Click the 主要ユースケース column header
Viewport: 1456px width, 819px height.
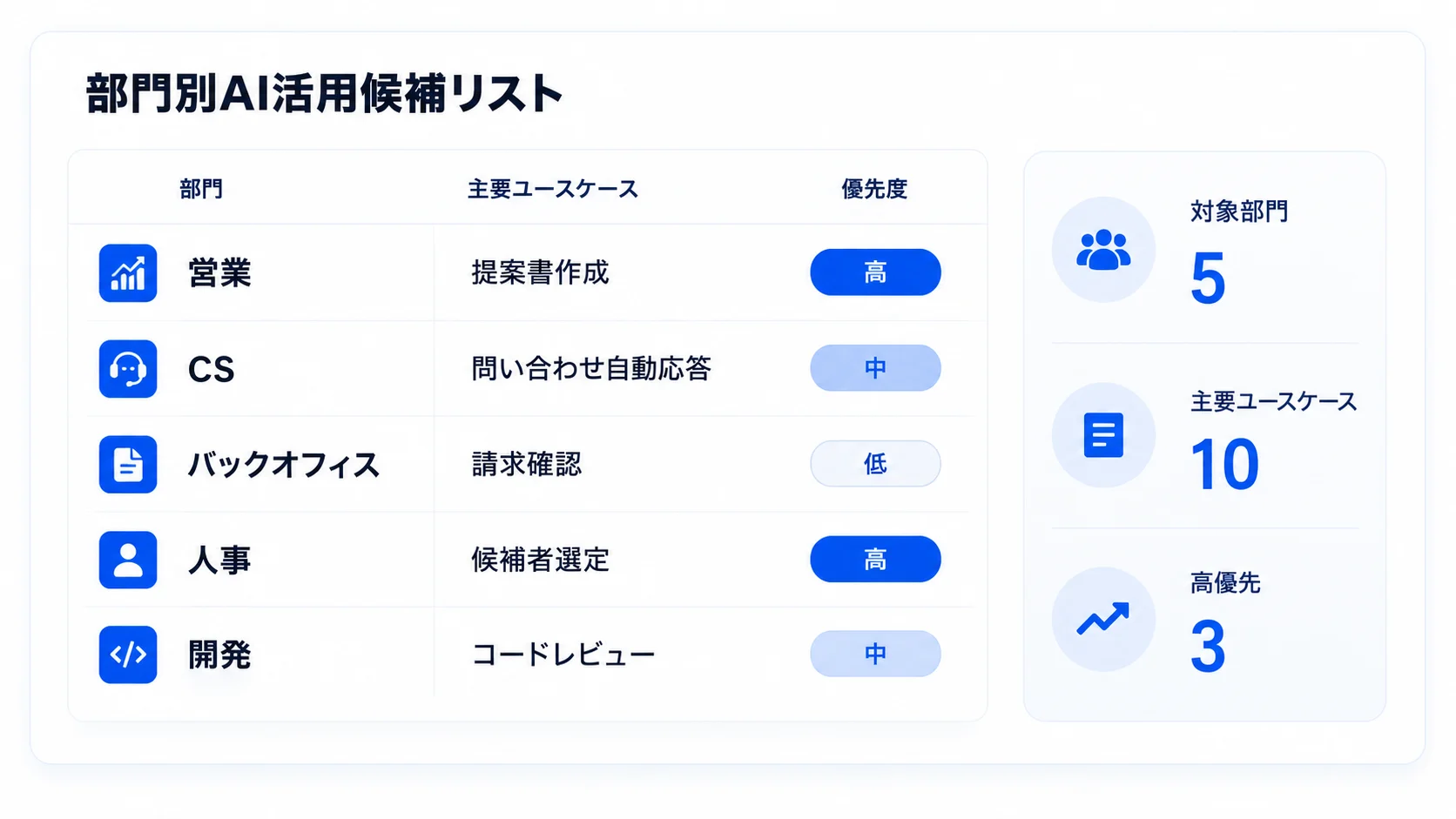(553, 189)
